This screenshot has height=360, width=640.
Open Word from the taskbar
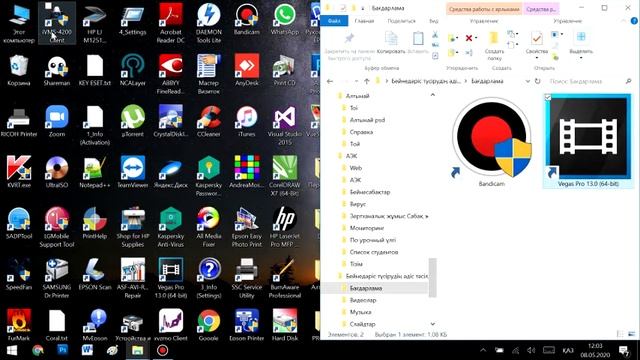87,350
